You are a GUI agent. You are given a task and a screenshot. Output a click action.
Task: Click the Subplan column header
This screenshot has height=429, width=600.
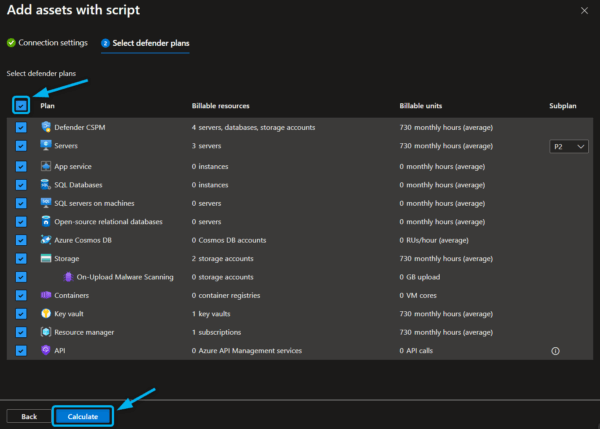point(562,106)
